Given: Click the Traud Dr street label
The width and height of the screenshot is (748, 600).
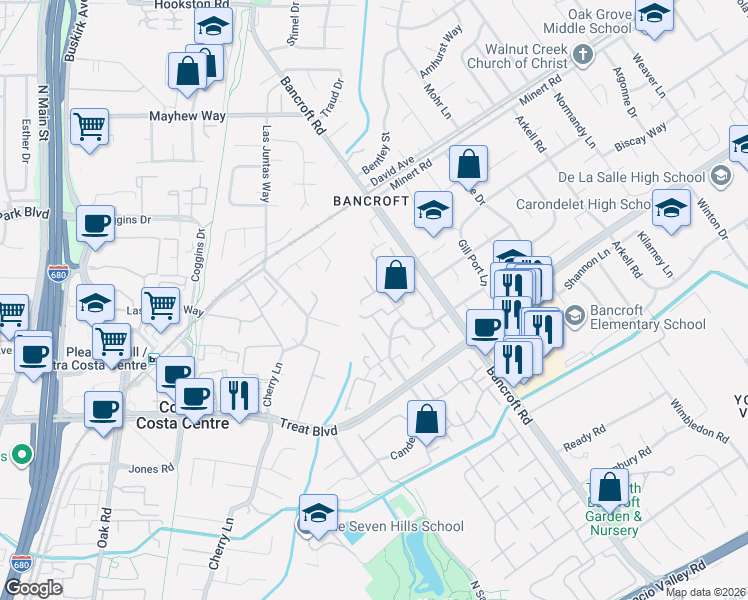Looking at the screenshot, I should click(332, 98).
